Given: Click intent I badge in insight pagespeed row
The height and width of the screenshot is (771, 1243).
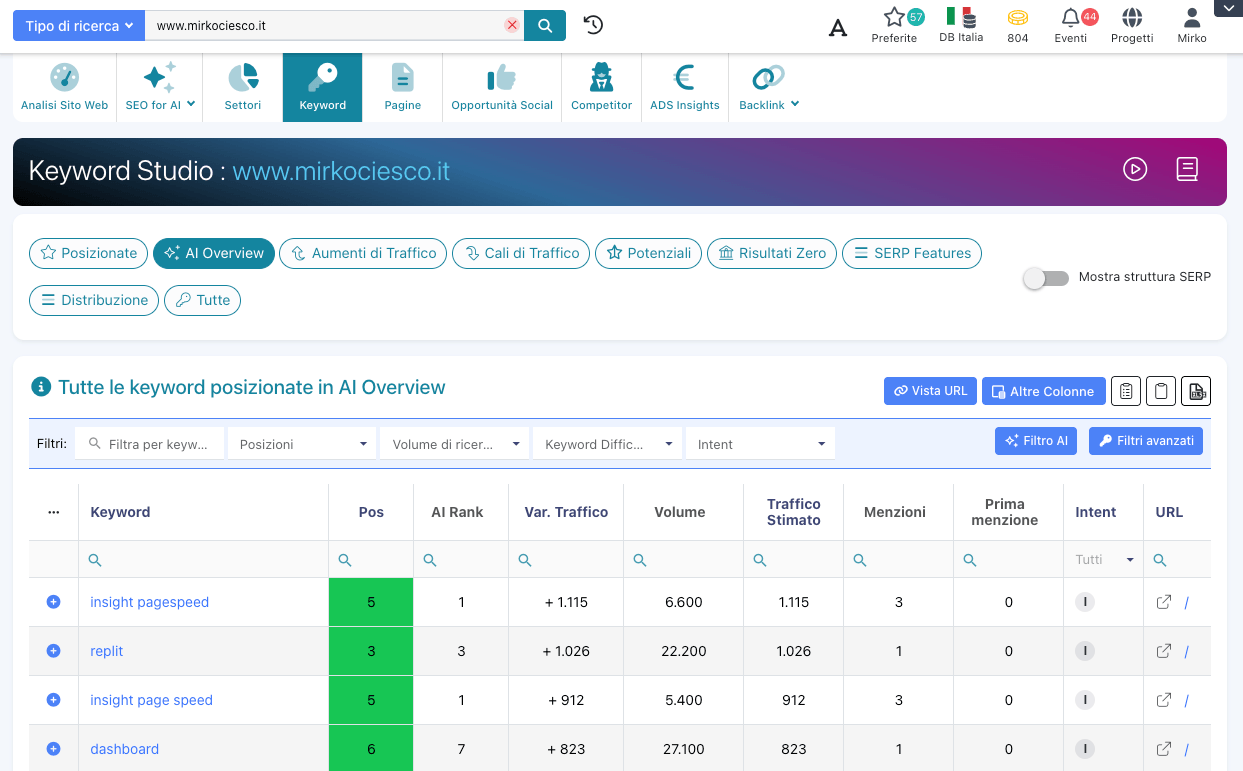Looking at the screenshot, I should pyautogui.click(x=1084, y=602).
